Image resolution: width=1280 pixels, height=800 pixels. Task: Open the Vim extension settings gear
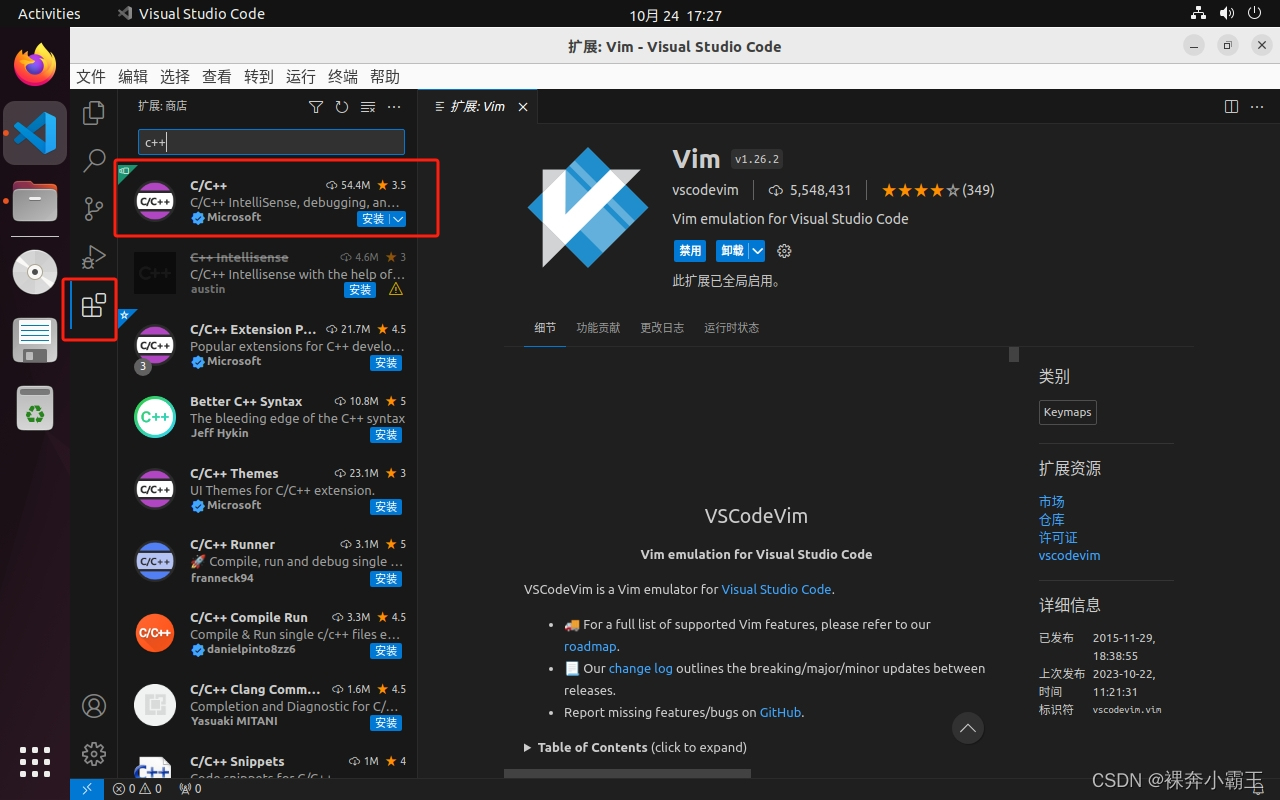point(784,251)
